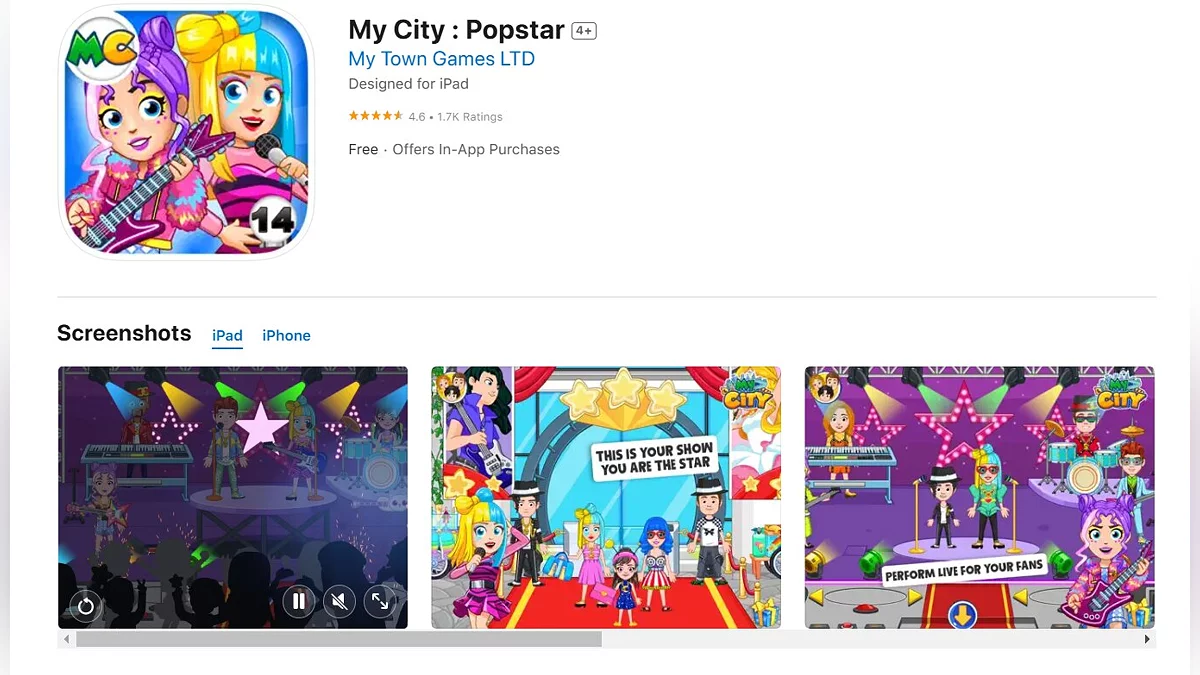This screenshot has height=675, width=1200.
Task: Open the 'This is your show' screenshot
Action: [x=606, y=497]
